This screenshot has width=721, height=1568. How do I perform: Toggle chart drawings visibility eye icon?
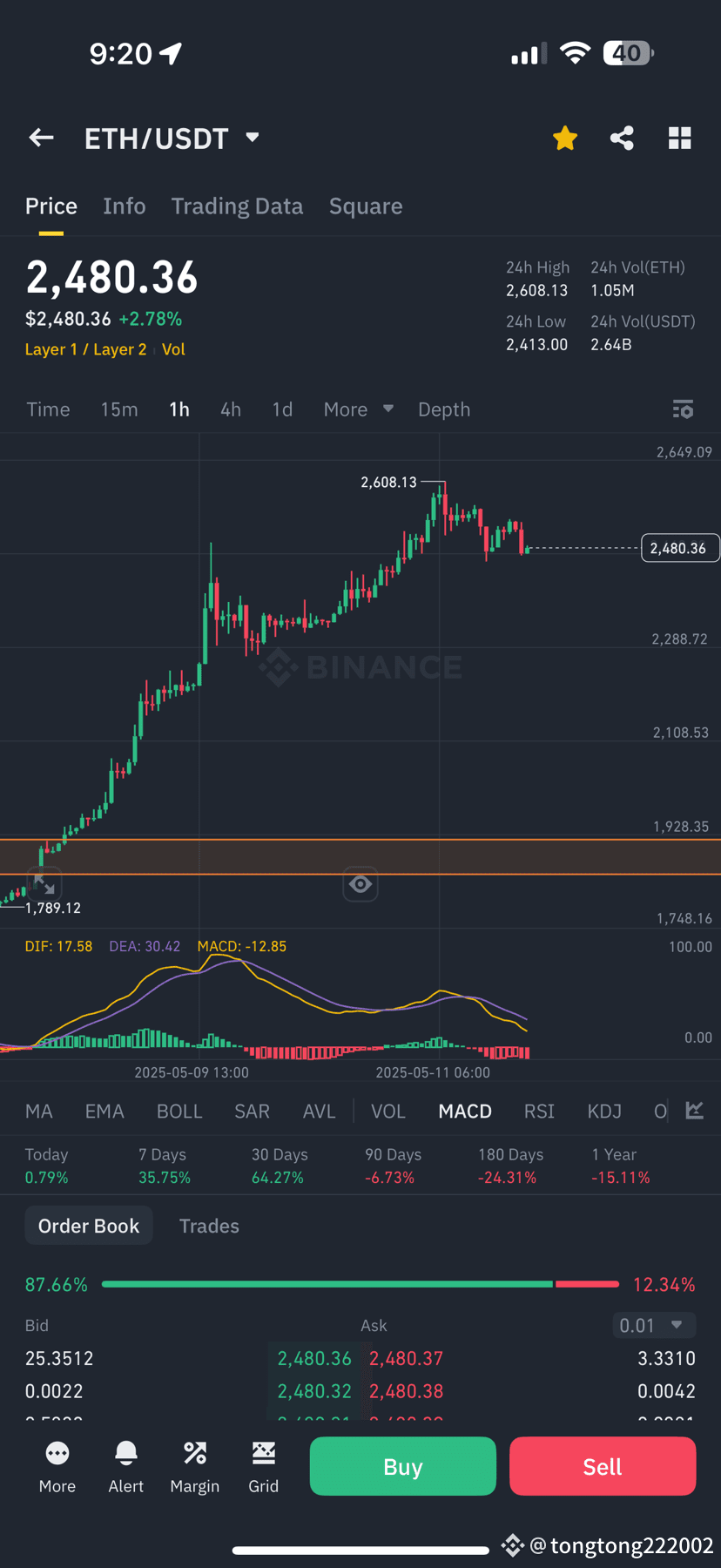[x=360, y=885]
